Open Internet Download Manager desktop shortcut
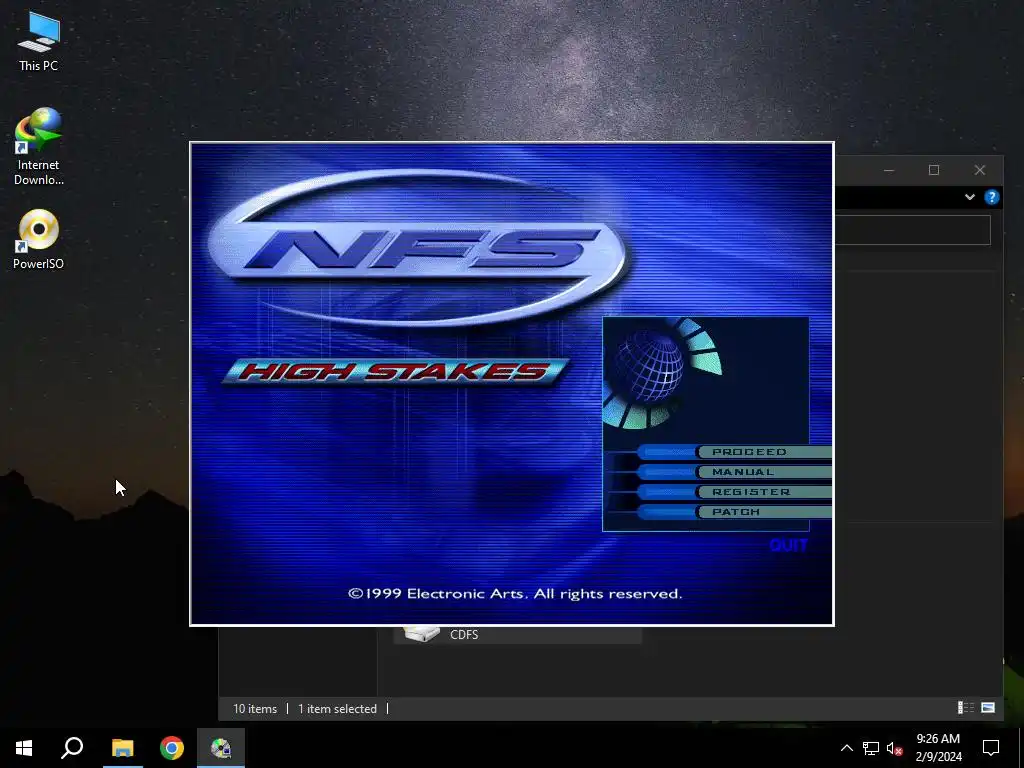This screenshot has height=768, width=1024. [x=38, y=146]
